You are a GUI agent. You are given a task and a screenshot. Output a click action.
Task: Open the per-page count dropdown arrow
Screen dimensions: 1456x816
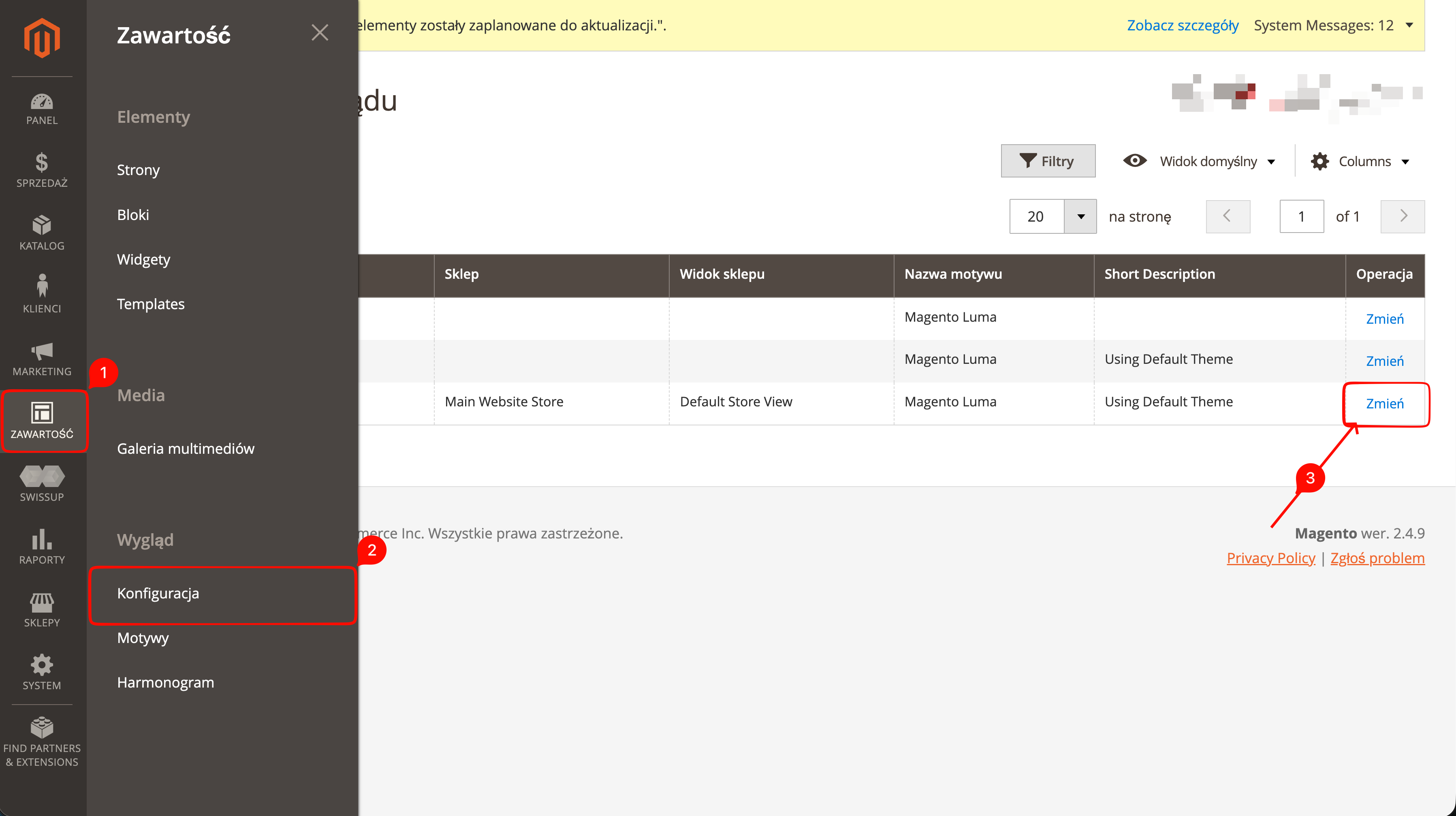(1080, 216)
